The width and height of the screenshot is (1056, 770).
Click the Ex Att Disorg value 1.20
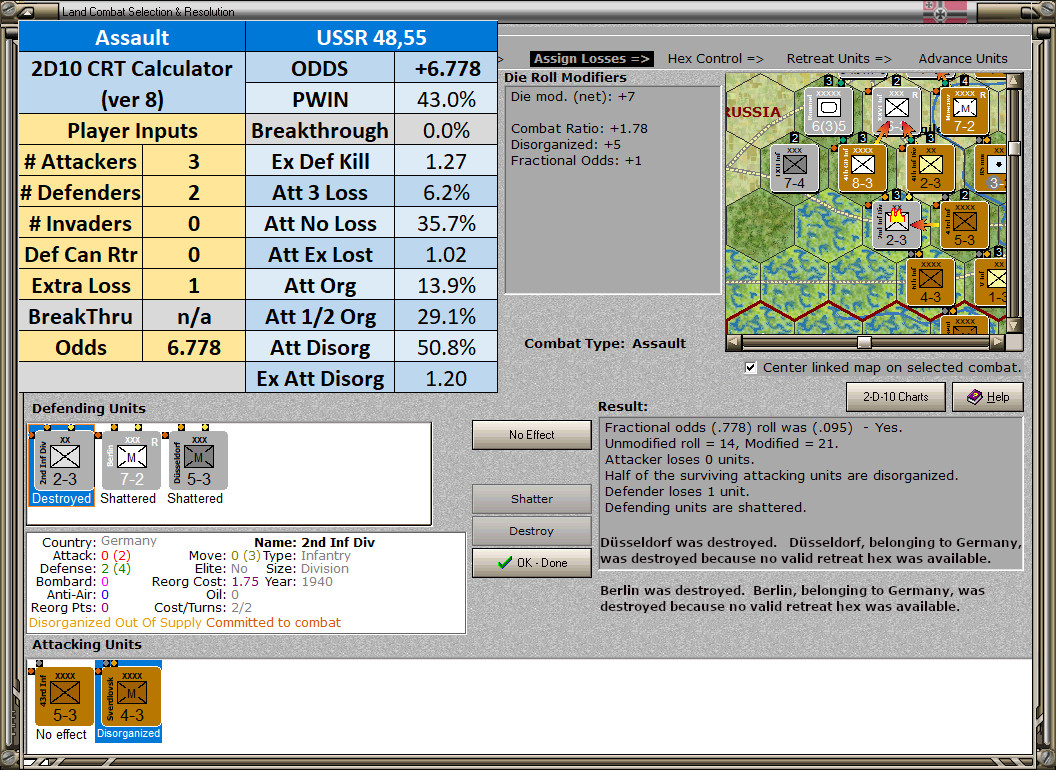446,378
